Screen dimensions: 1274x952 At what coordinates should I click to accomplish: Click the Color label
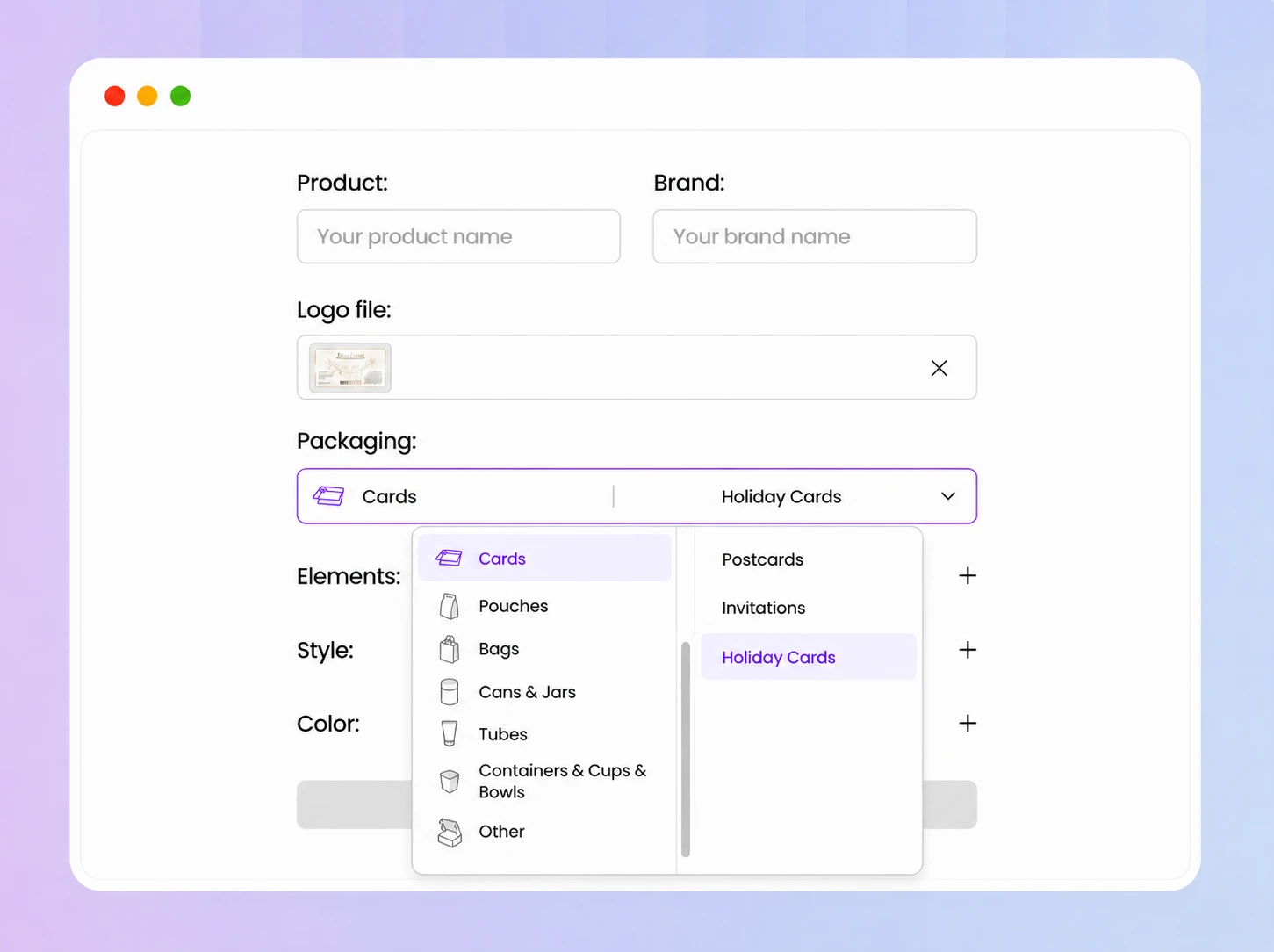pyautogui.click(x=328, y=724)
